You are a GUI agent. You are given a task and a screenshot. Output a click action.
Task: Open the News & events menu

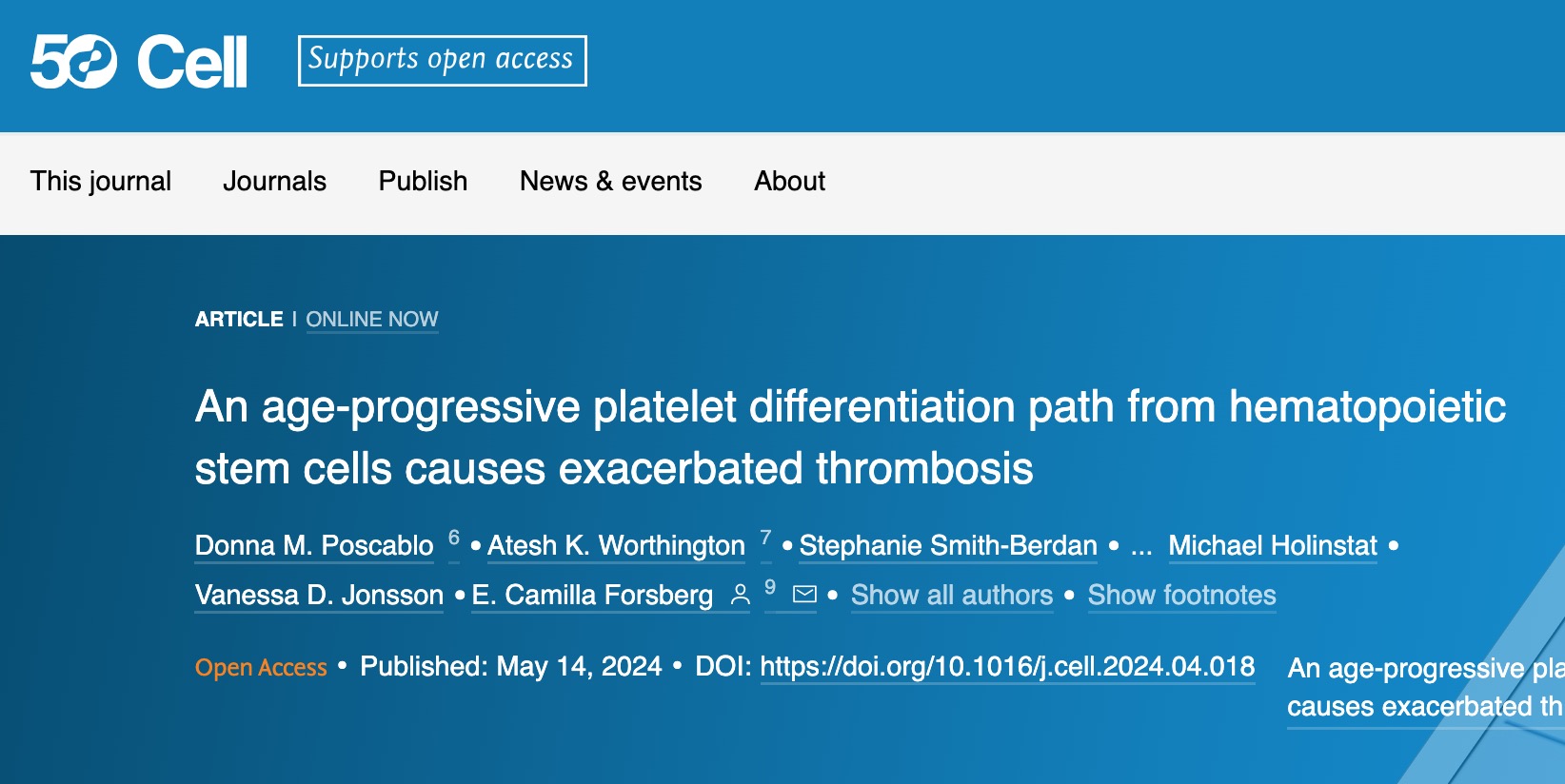(x=610, y=181)
